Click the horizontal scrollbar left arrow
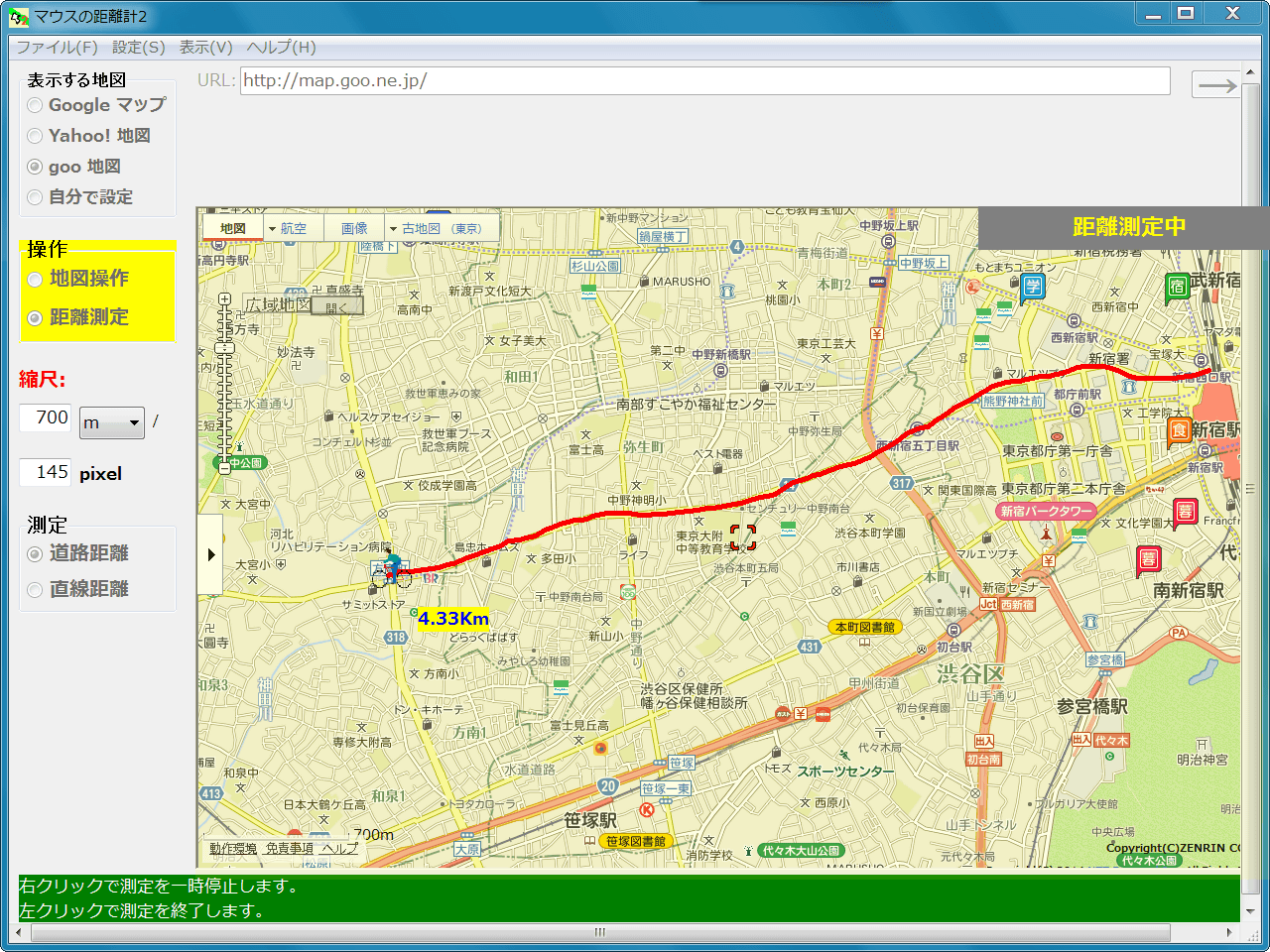Image resolution: width=1270 pixels, height=952 pixels. (x=20, y=933)
